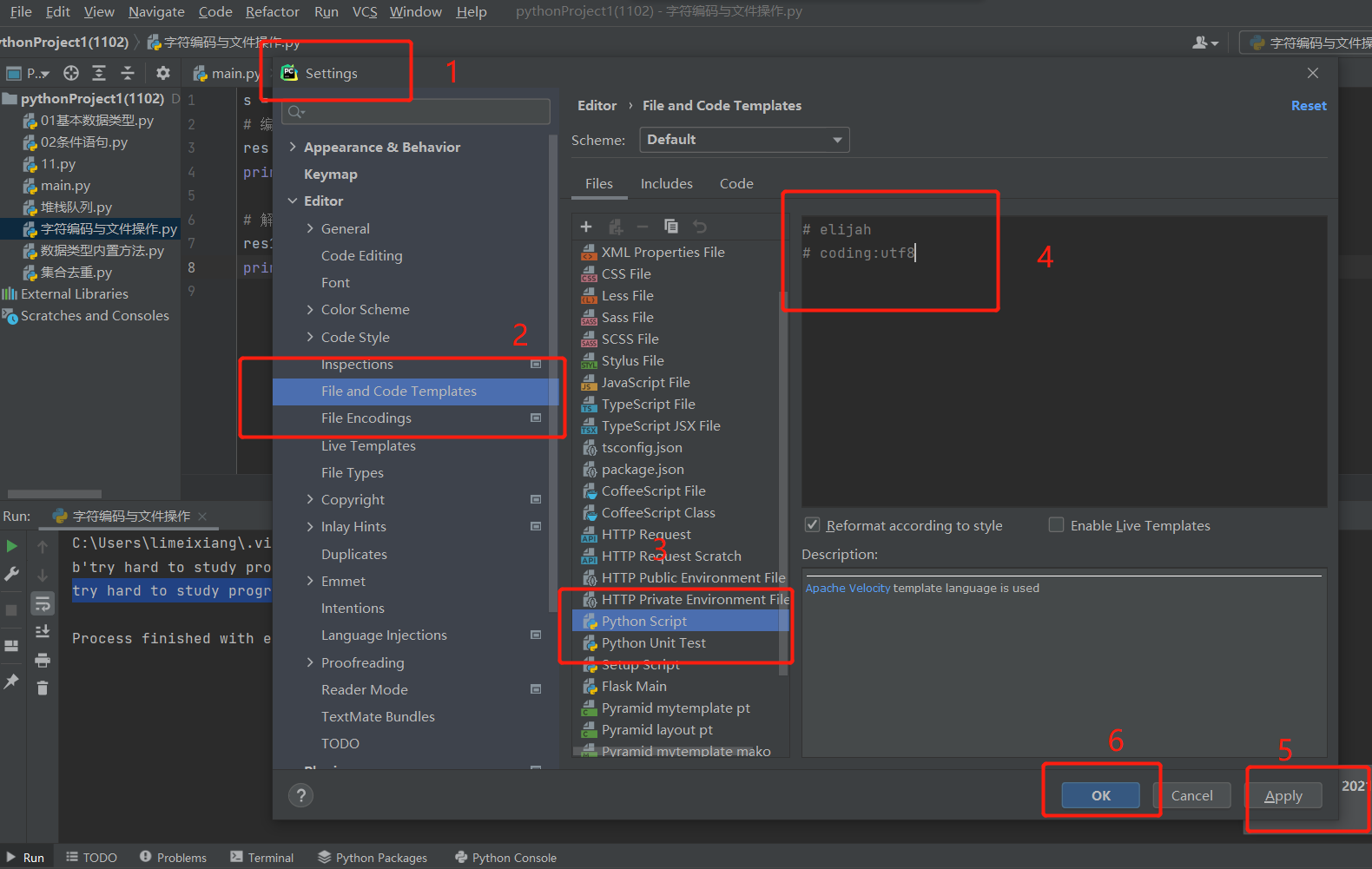Viewport: 1372px width, 869px height.
Task: Open the Refactor menu
Action: [x=272, y=12]
